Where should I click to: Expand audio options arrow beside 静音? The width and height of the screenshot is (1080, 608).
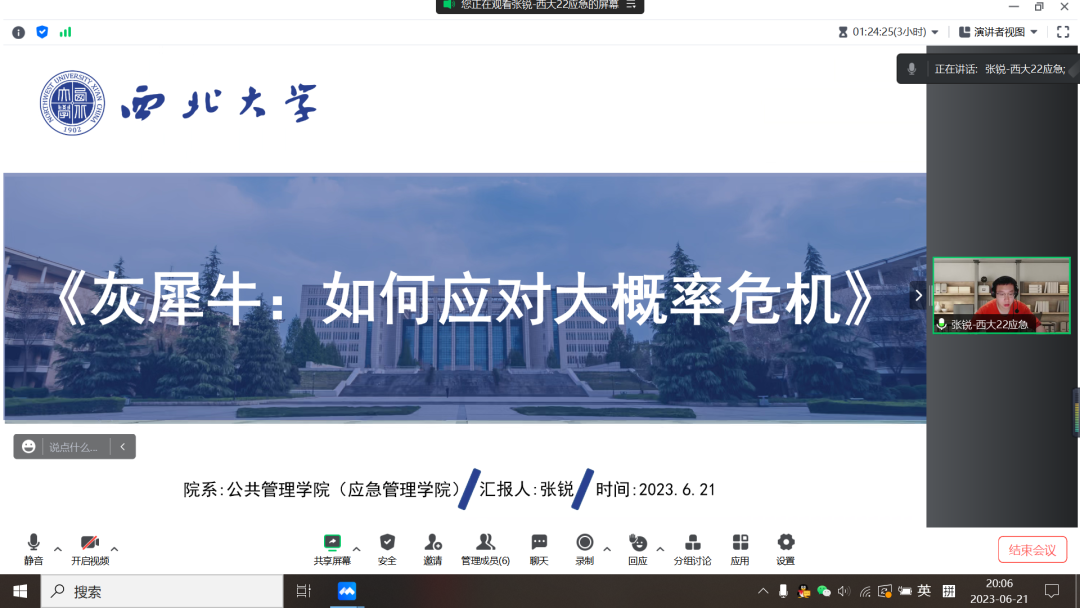(58, 549)
